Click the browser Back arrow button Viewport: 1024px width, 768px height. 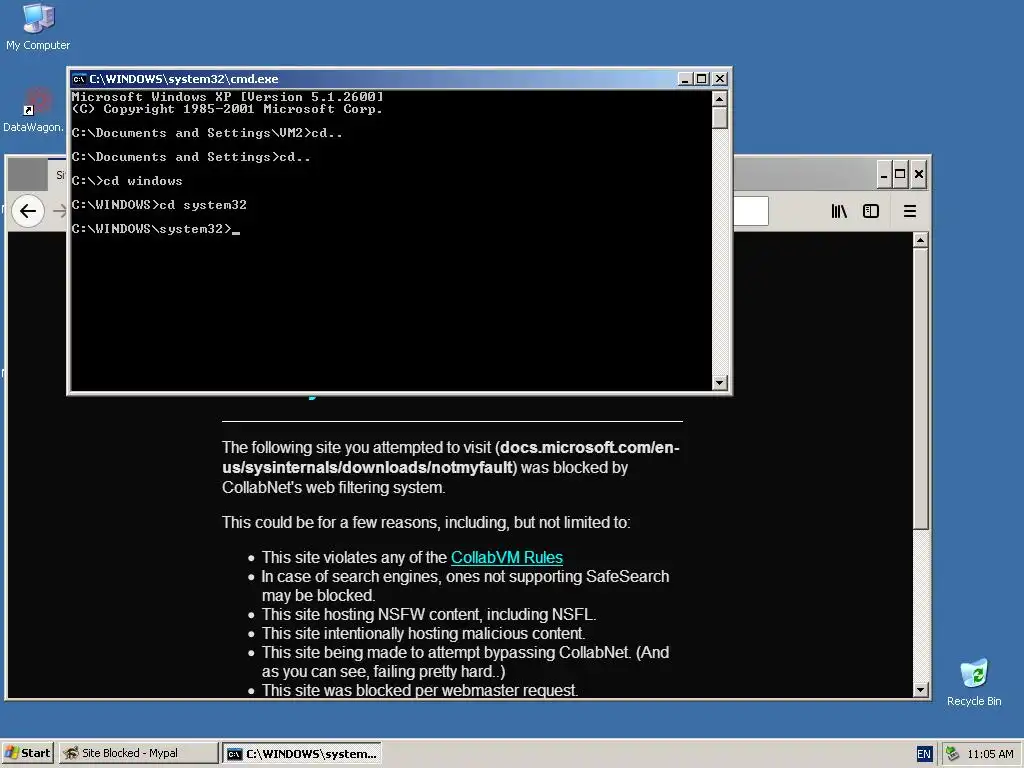tap(27, 211)
